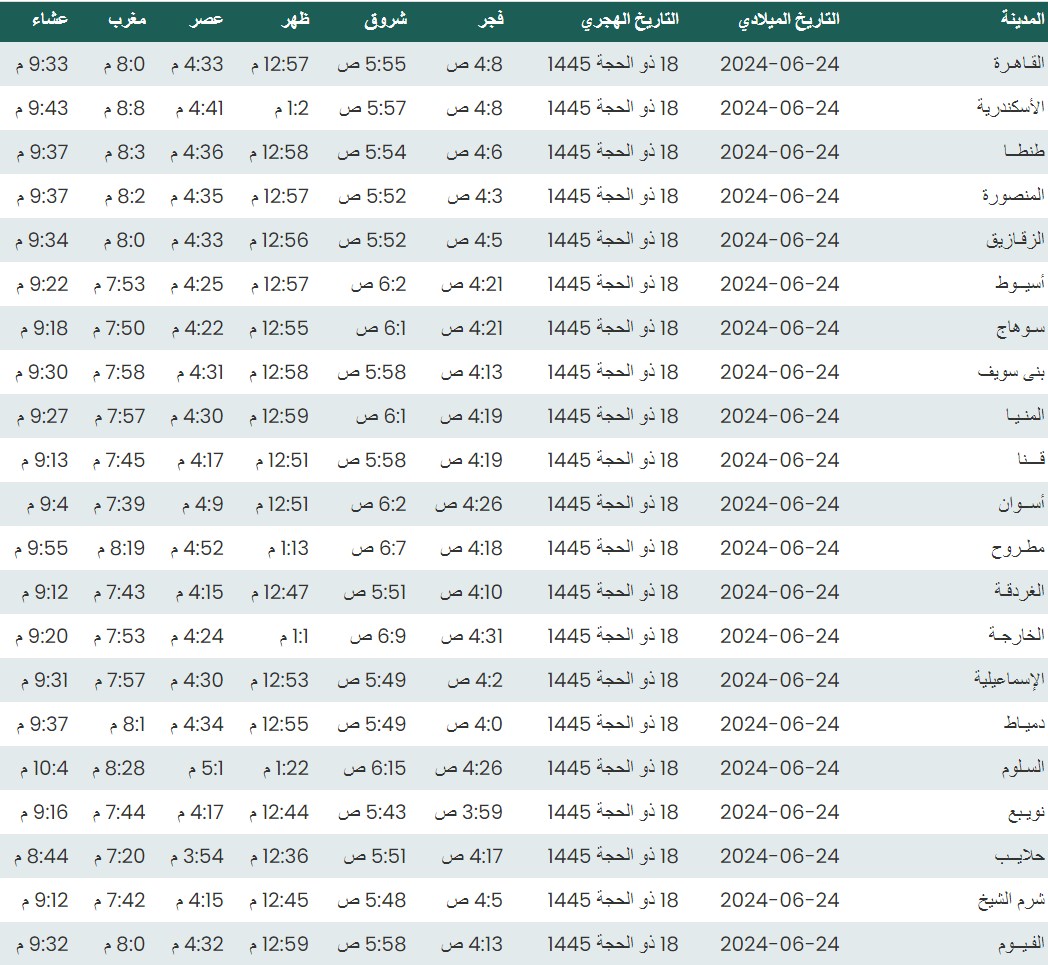Viewport: 1048px width, 965px height.
Task: Select the مغرب column header
Action: 128,20
